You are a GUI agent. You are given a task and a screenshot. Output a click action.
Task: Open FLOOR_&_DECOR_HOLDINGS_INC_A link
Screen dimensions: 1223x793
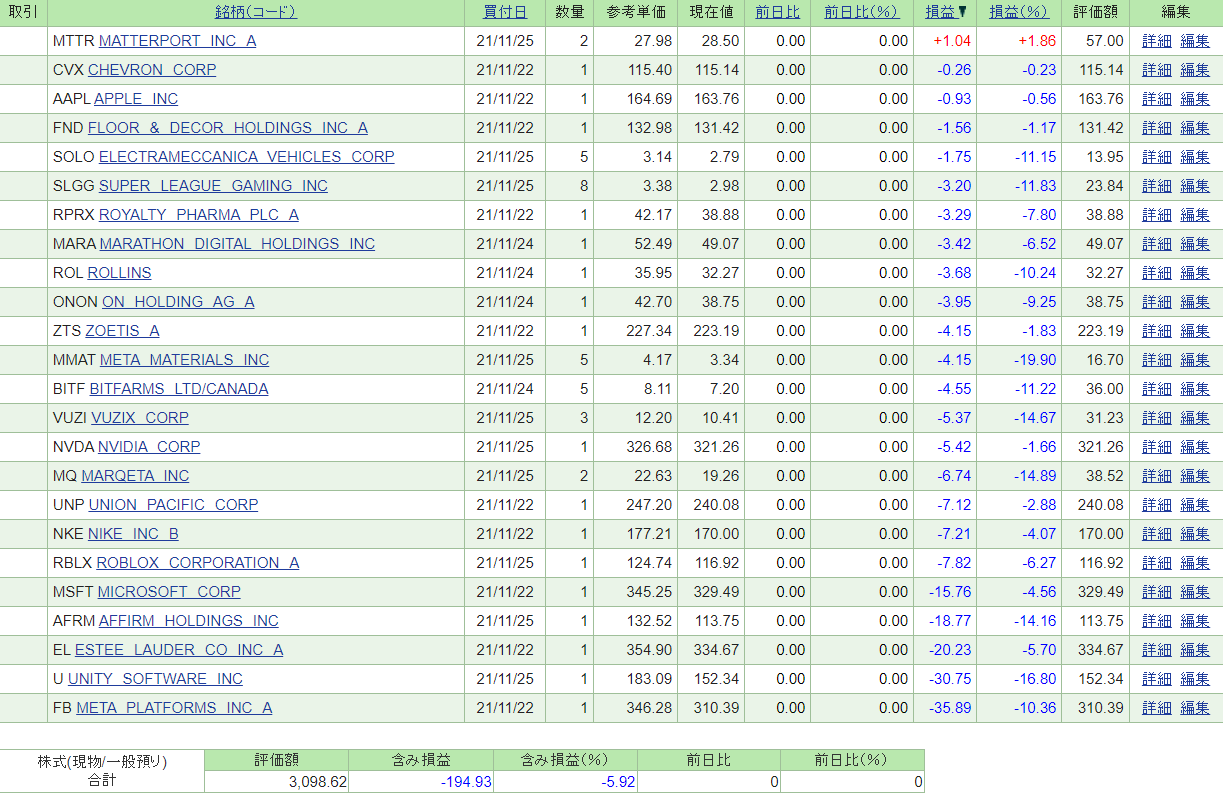point(228,128)
